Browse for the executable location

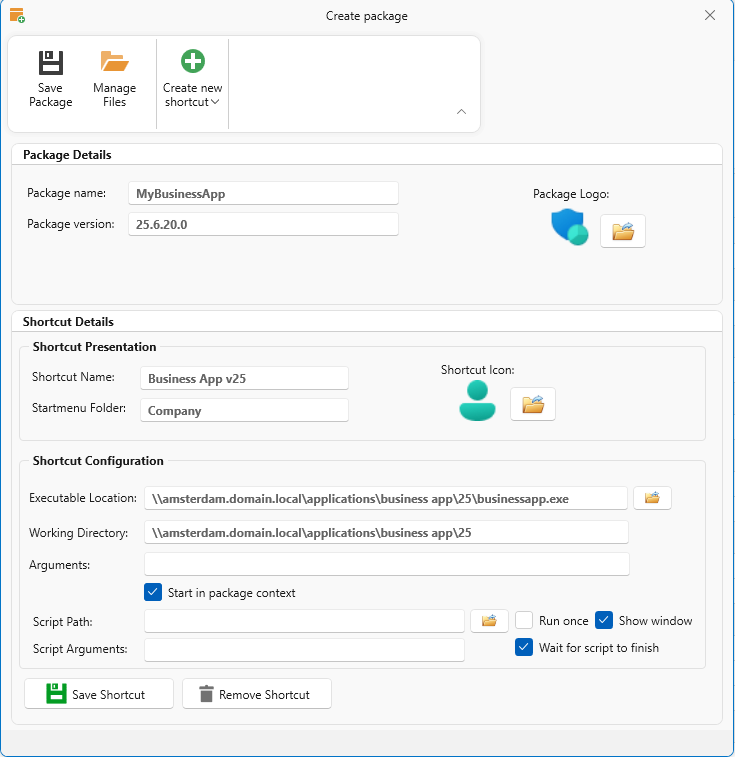pyautogui.click(x=652, y=498)
